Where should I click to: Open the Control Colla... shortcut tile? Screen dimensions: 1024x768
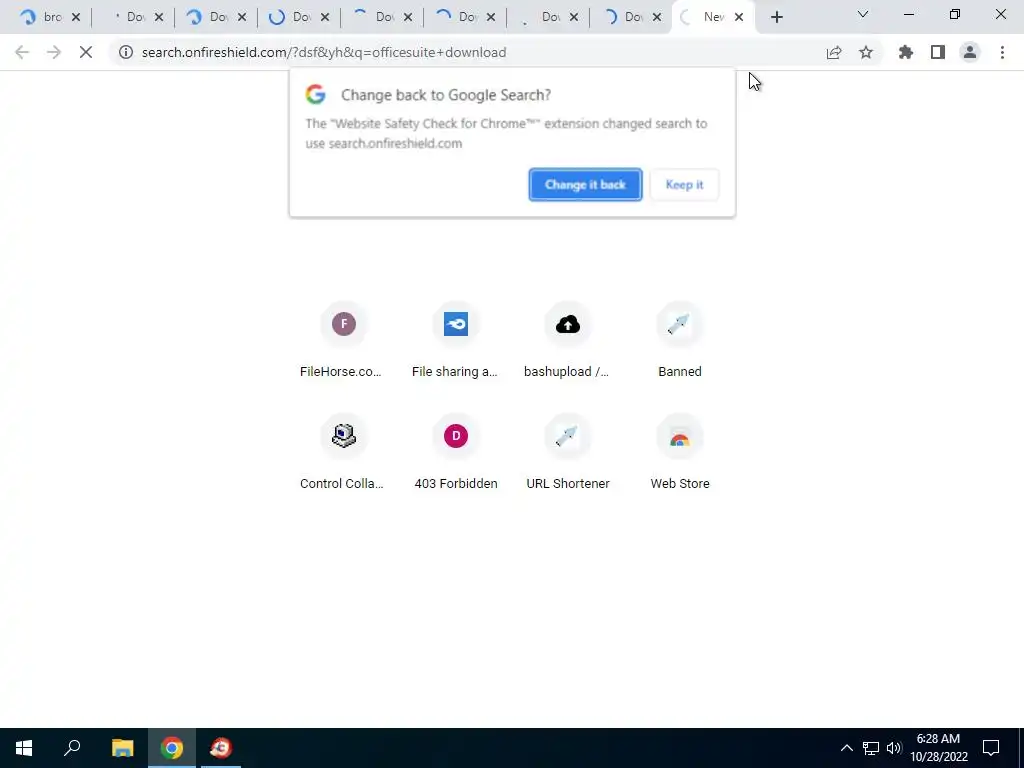[x=344, y=453]
